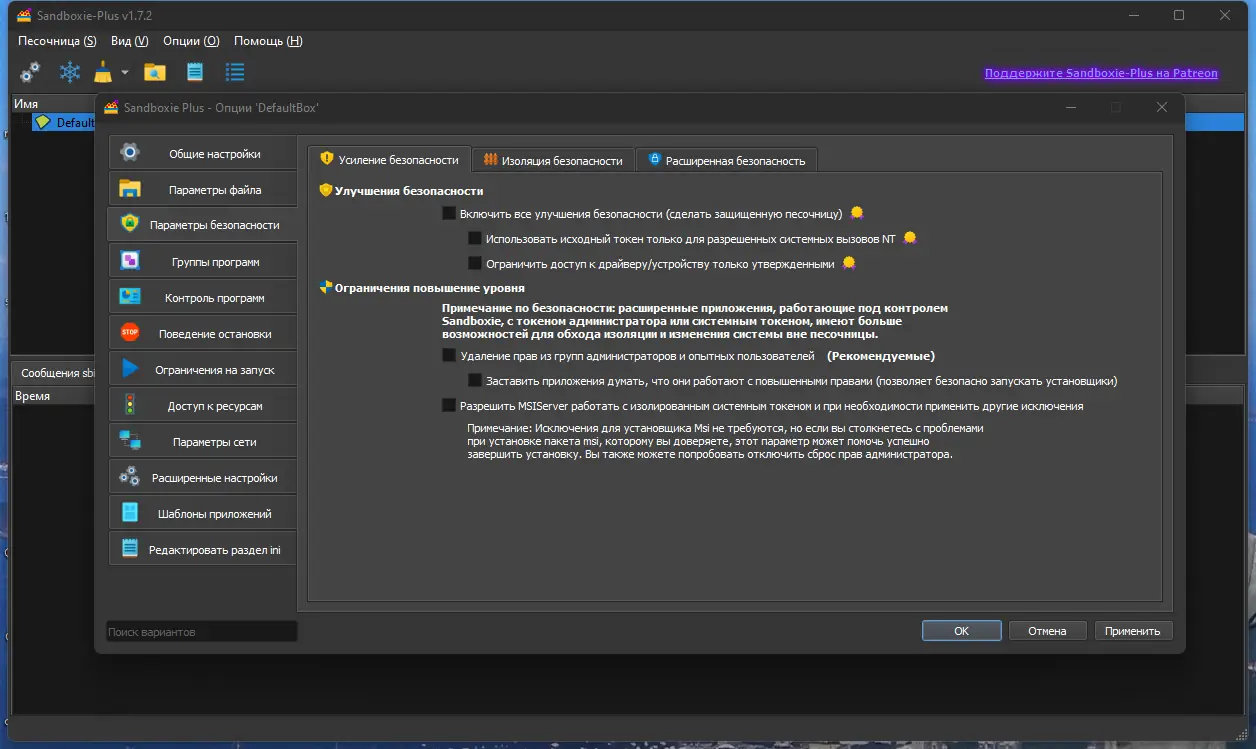Open Параметры сети via network monitors icon
The image size is (1256, 749).
[x=130, y=441]
